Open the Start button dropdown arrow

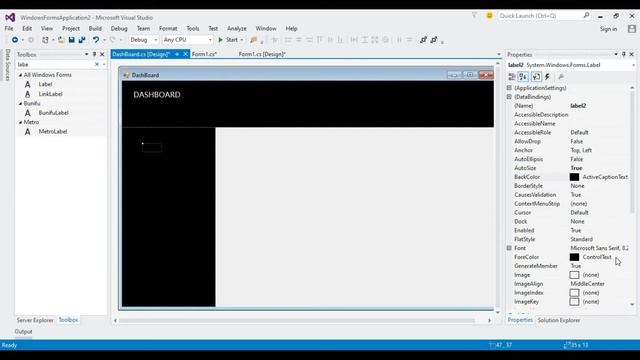coord(242,40)
